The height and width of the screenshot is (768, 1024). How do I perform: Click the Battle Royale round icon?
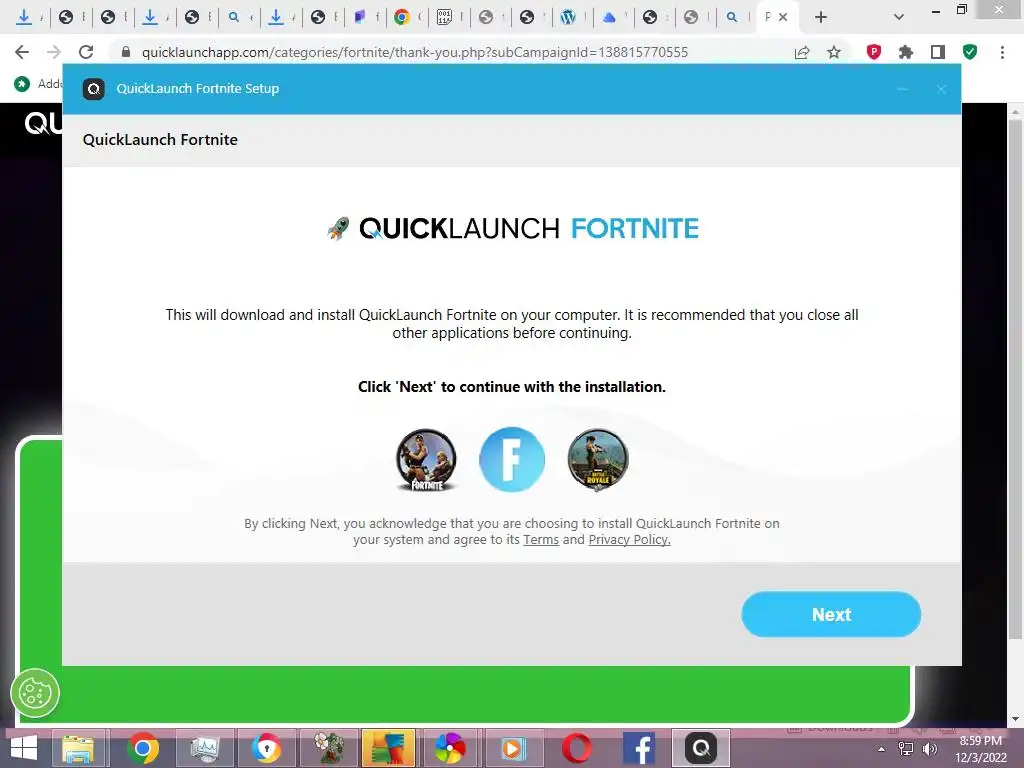tap(598, 460)
